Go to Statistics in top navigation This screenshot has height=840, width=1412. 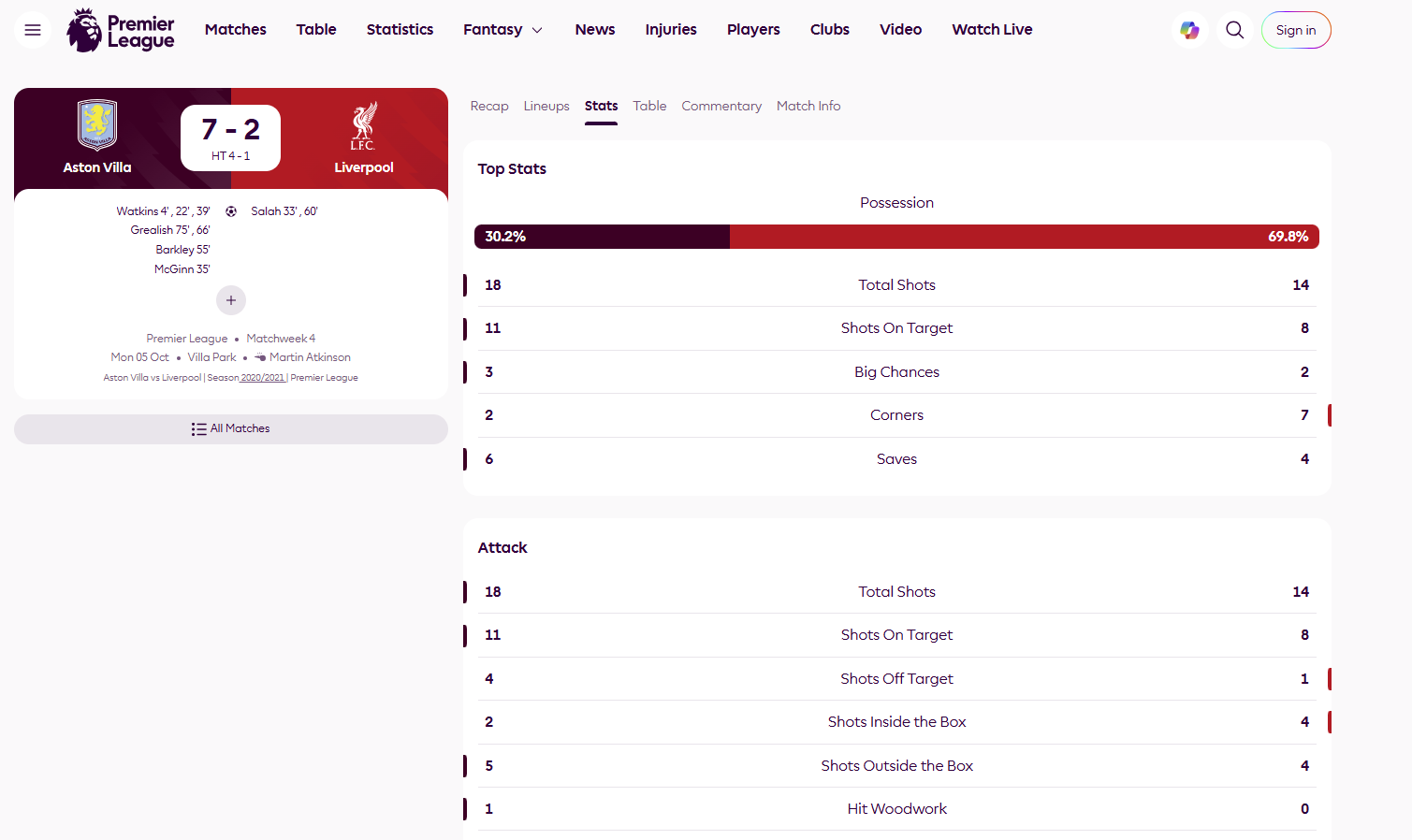tap(400, 30)
